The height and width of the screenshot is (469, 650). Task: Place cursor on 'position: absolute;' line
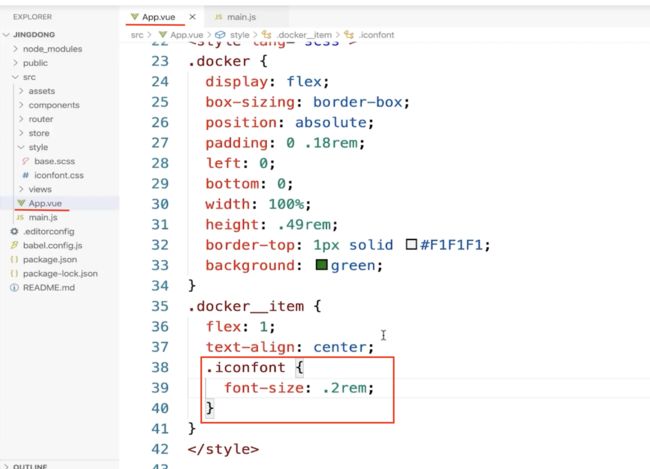pos(290,123)
